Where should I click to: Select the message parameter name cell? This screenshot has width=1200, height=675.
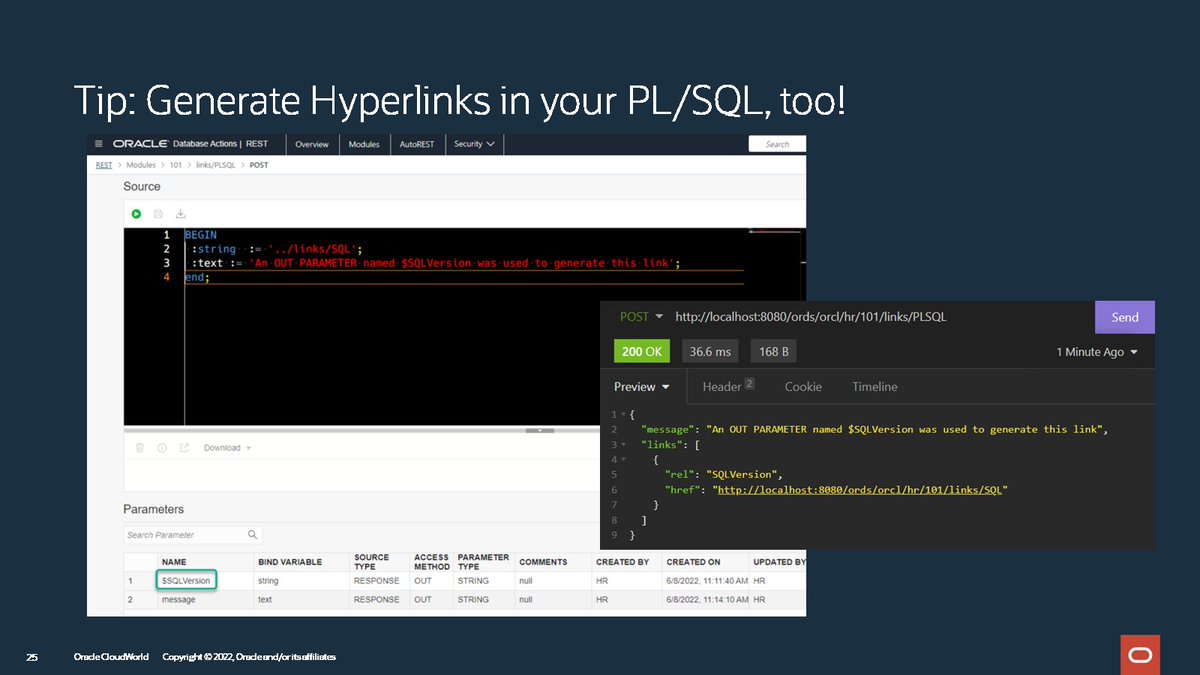(x=178, y=600)
